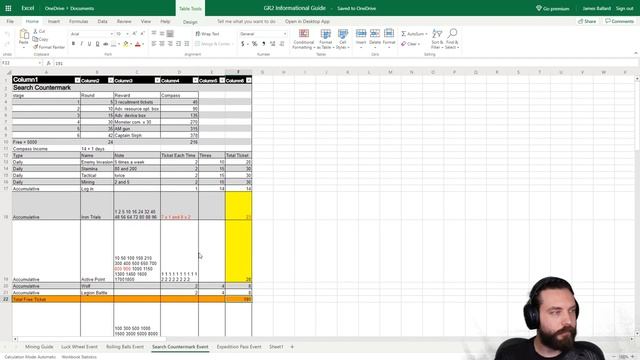Switch to Expedition Pass Event sheet
Viewport: 640px width, 360px height.
(x=239, y=347)
